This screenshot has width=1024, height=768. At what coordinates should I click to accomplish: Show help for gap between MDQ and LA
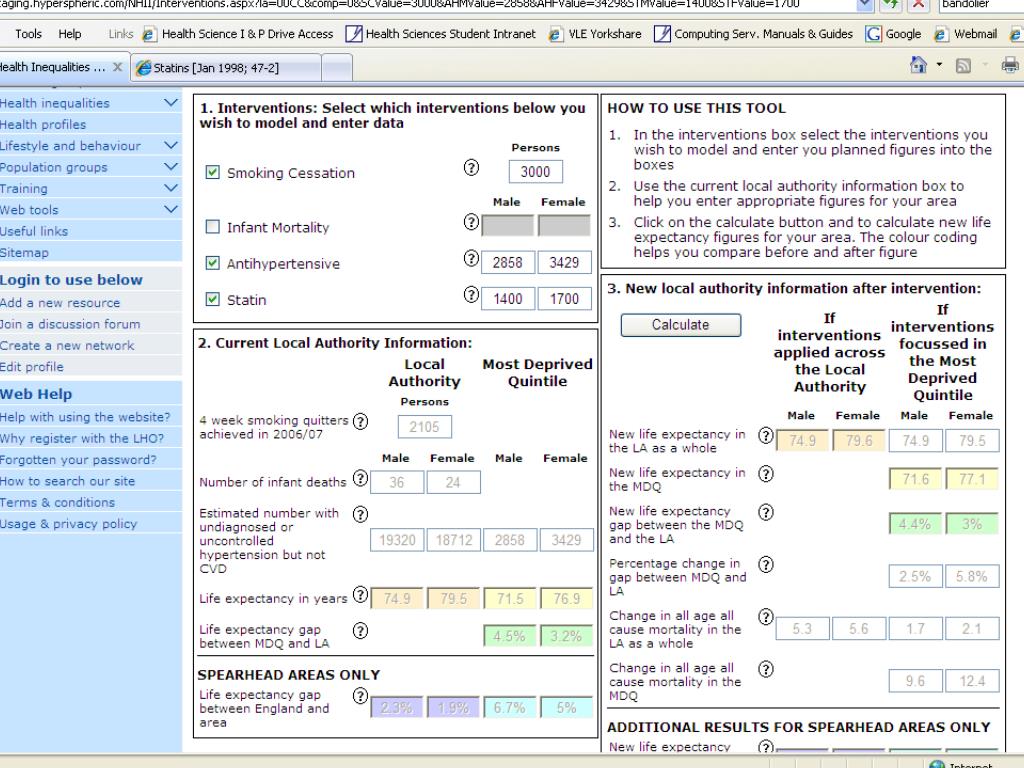[x=360, y=631]
